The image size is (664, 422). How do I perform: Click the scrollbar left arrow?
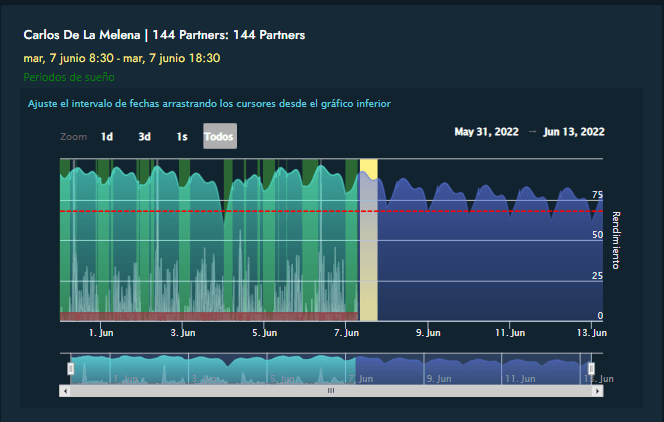[65, 391]
